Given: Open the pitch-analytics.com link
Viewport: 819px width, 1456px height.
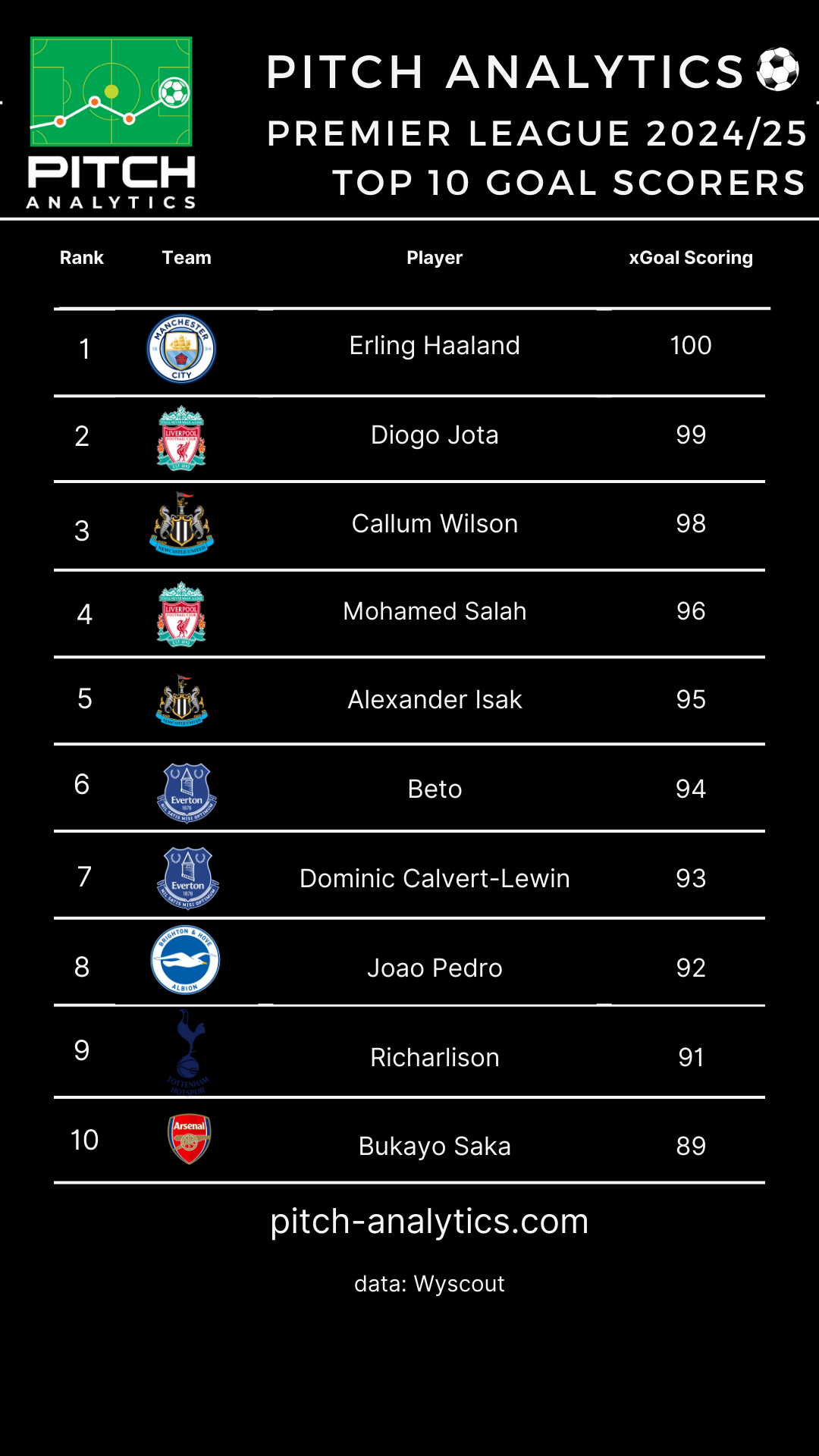Looking at the screenshot, I should click(429, 1221).
